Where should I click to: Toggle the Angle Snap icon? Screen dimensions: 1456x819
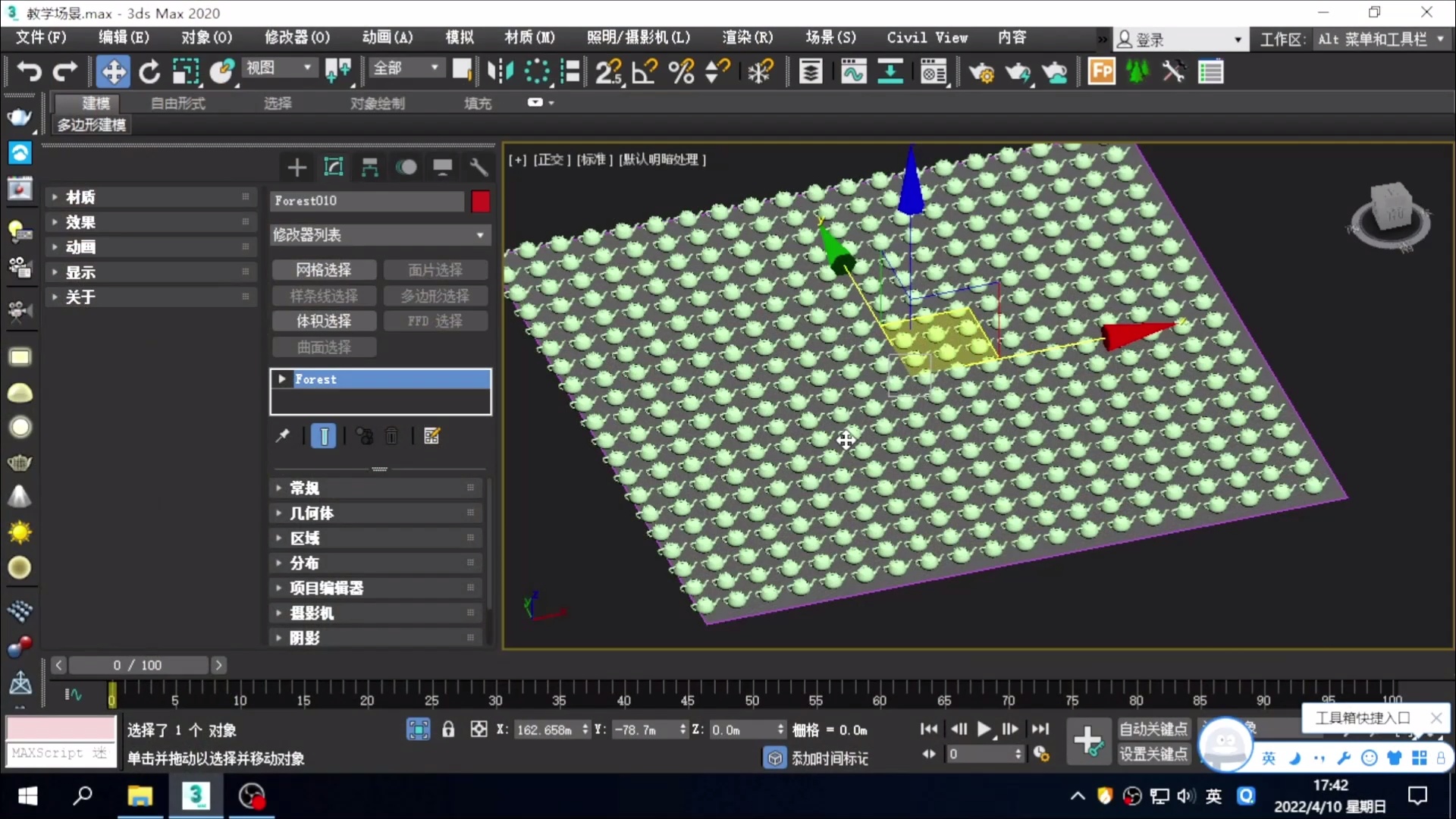(x=645, y=72)
